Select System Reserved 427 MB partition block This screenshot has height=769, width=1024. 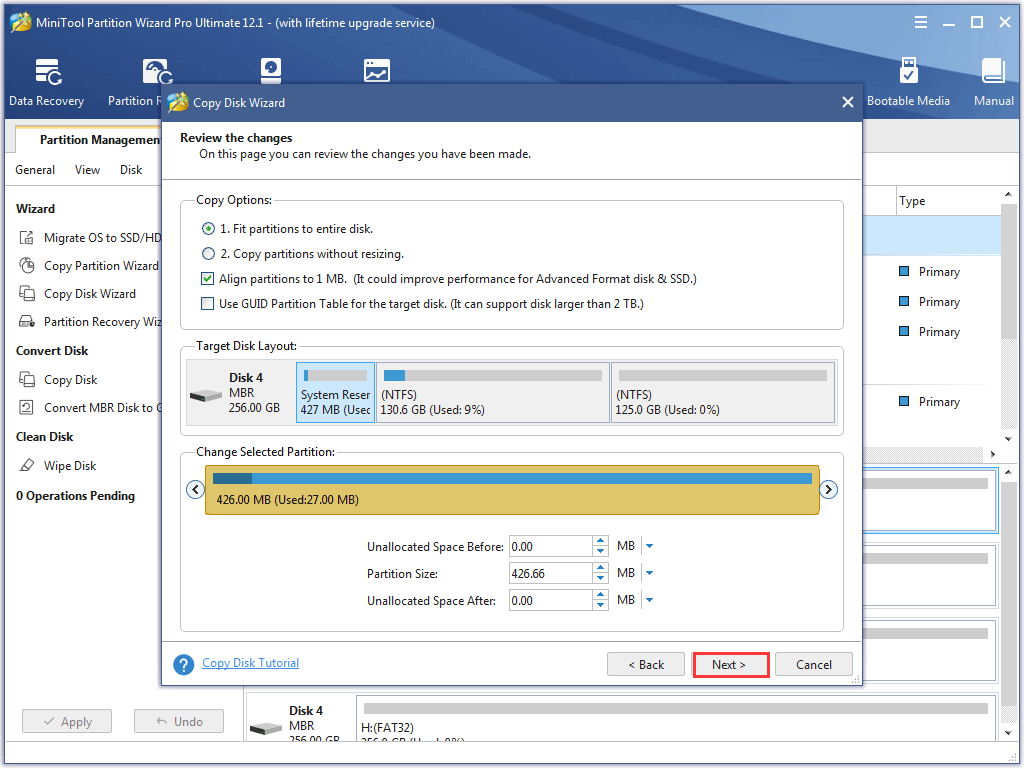336,392
